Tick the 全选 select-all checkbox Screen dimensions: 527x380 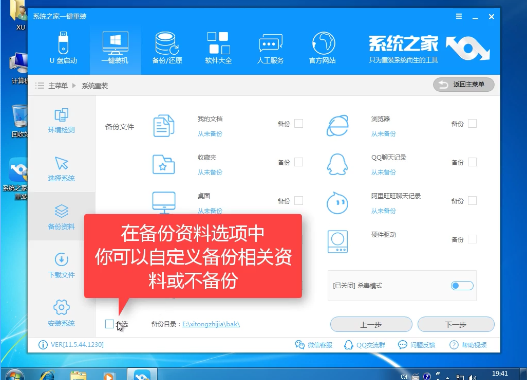pyautogui.click(x=109, y=324)
